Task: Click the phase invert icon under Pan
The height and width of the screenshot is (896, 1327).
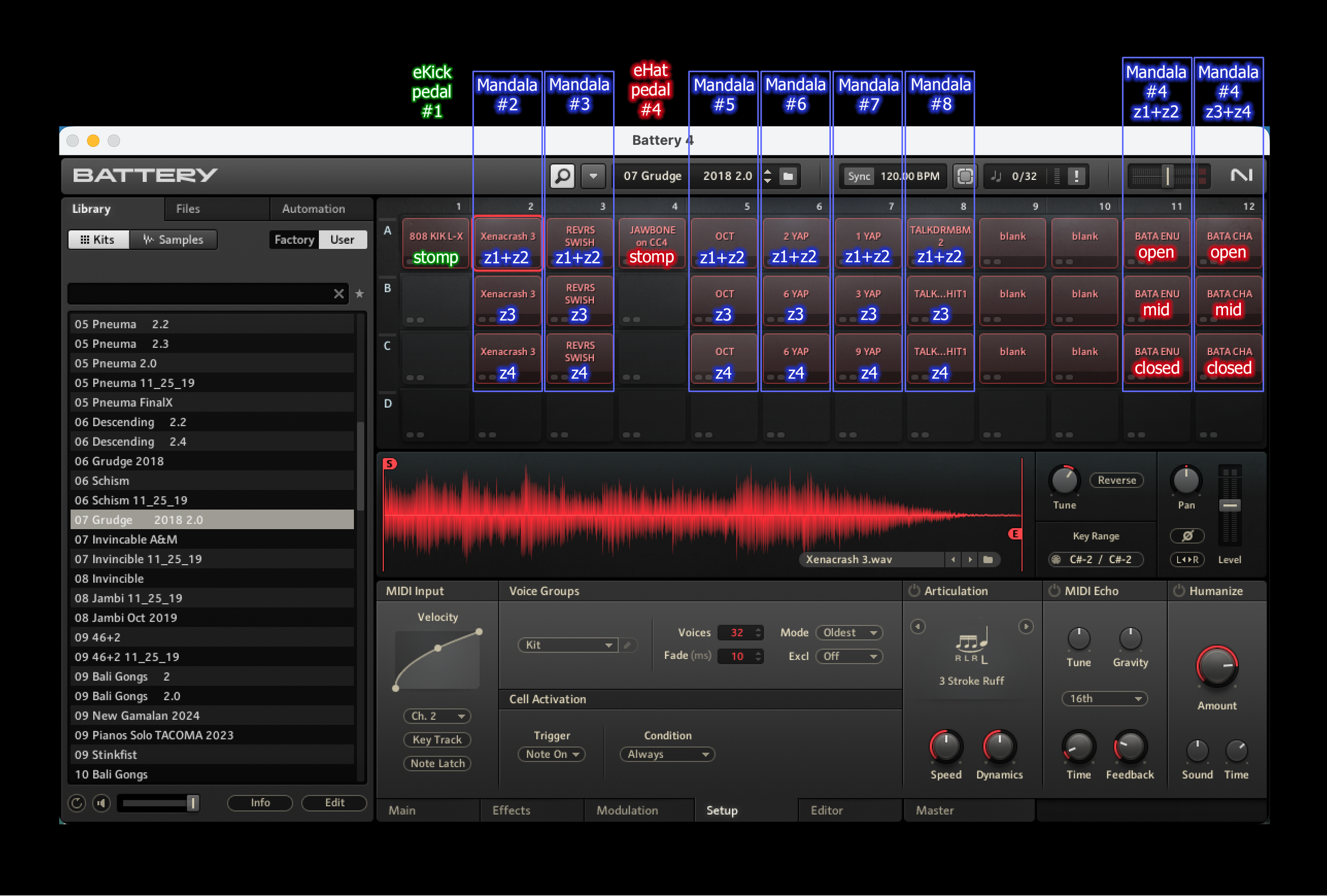Action: click(1186, 536)
